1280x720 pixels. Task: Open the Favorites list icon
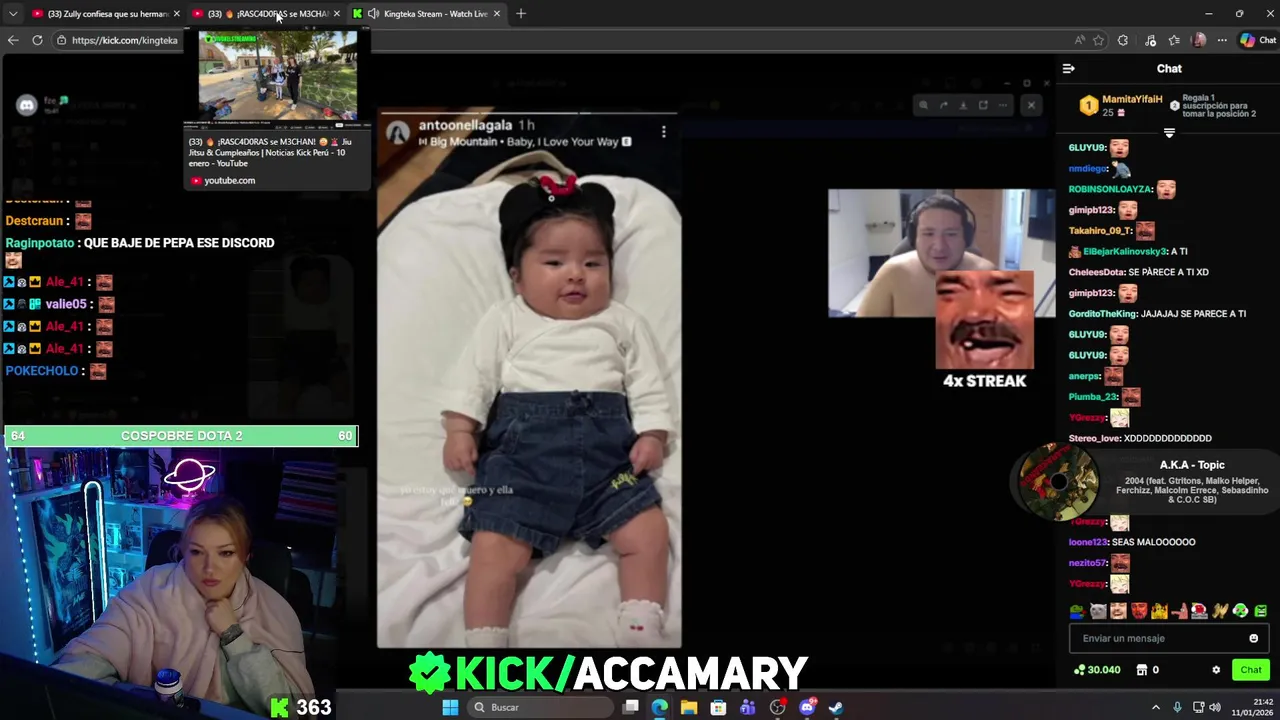tap(1174, 40)
